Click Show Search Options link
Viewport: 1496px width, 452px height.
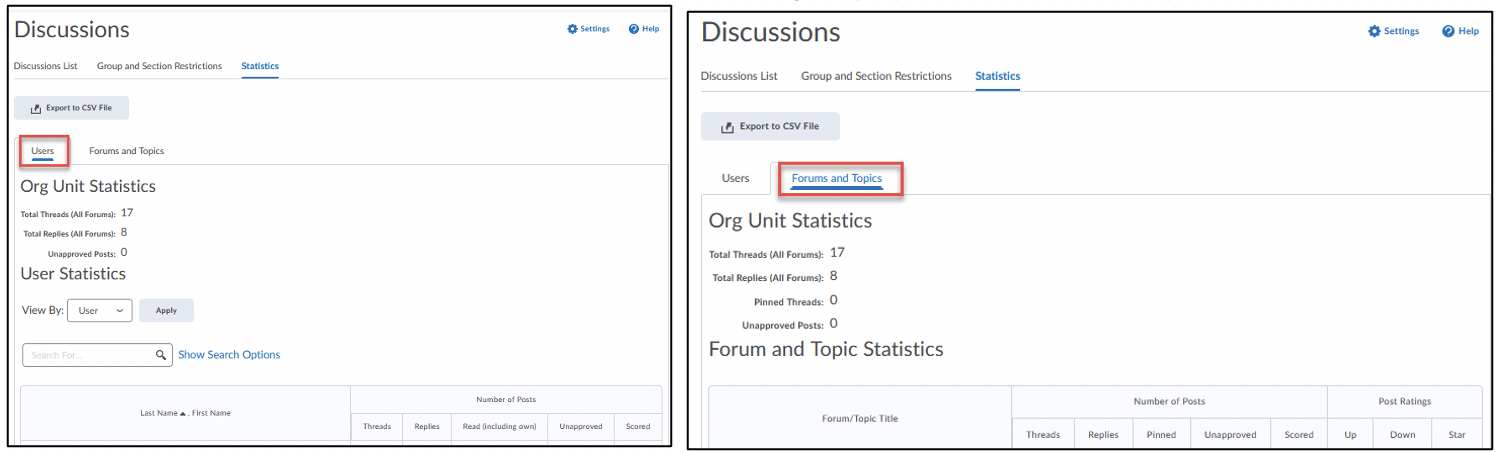pos(229,355)
